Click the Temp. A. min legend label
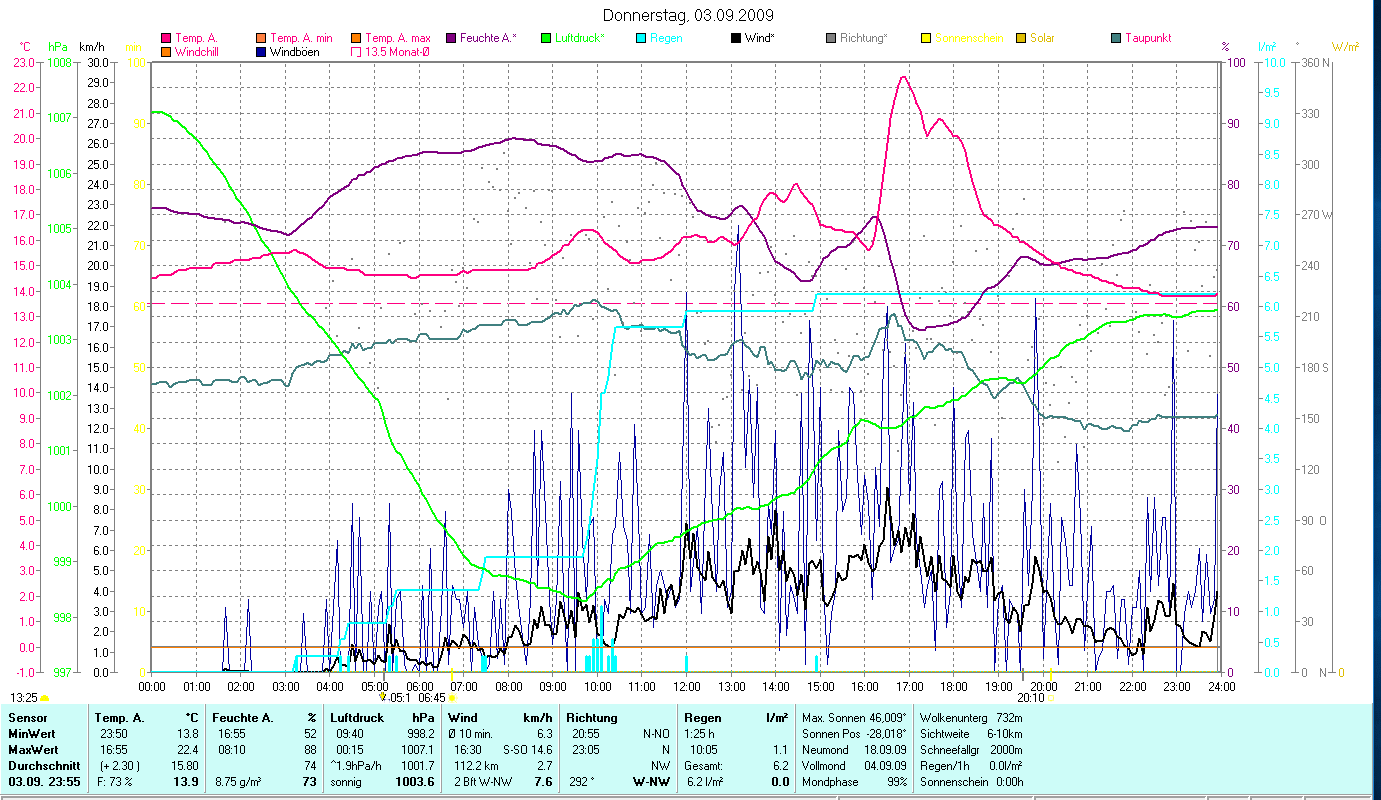Viewport: 1381px width, 800px height. coord(301,38)
